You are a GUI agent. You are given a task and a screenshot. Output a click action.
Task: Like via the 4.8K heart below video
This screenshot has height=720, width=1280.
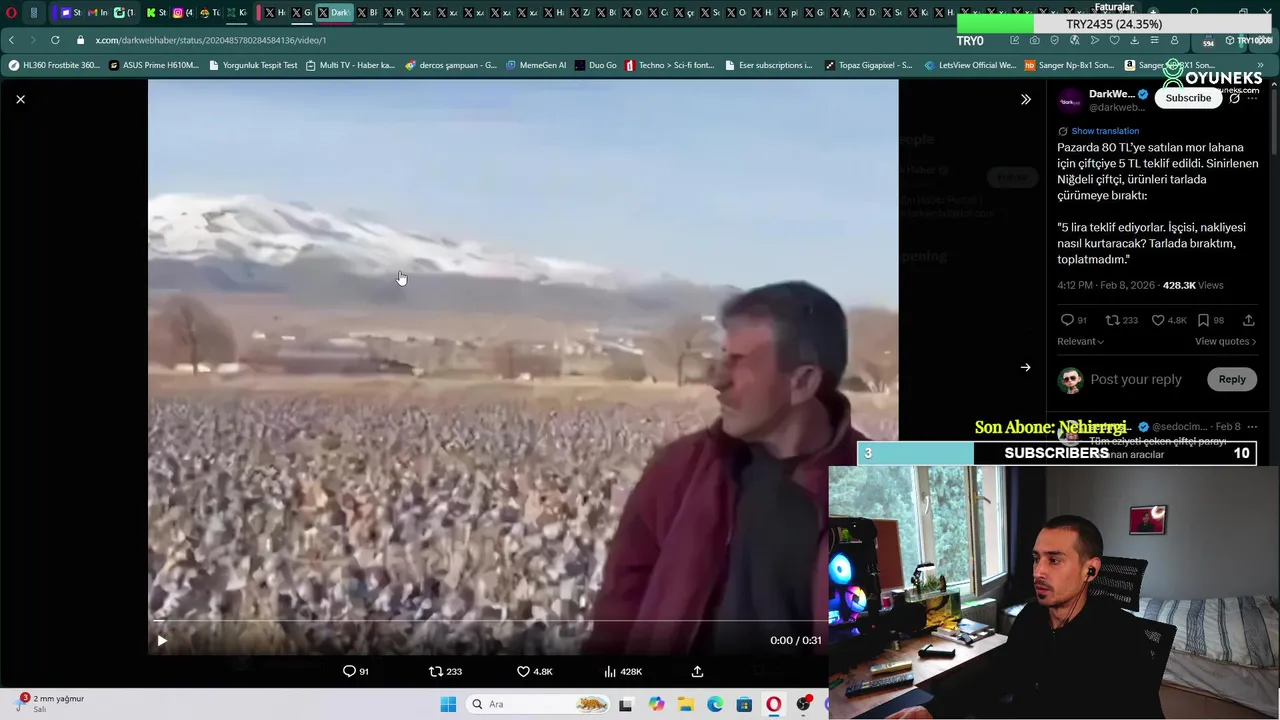point(534,671)
